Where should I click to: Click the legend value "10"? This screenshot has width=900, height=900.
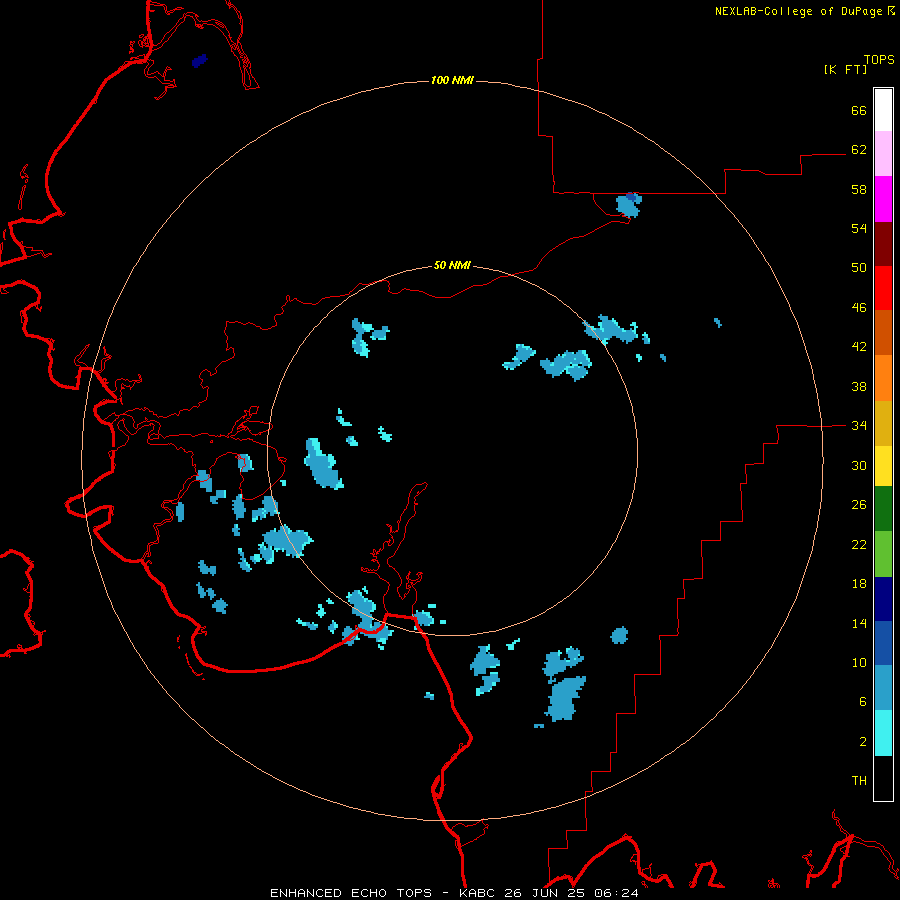[x=859, y=663]
